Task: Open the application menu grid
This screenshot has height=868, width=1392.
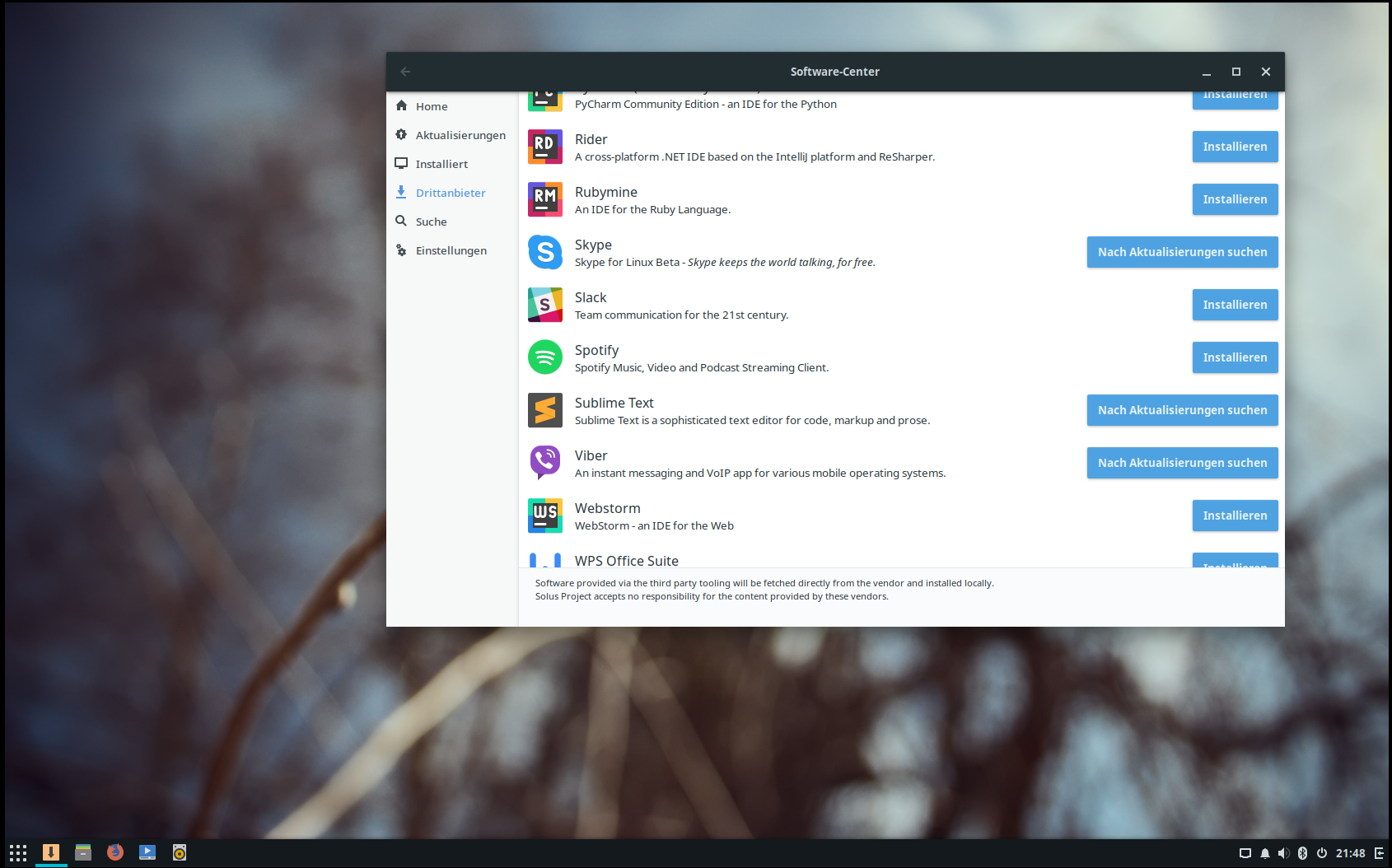Action: pos(18,852)
